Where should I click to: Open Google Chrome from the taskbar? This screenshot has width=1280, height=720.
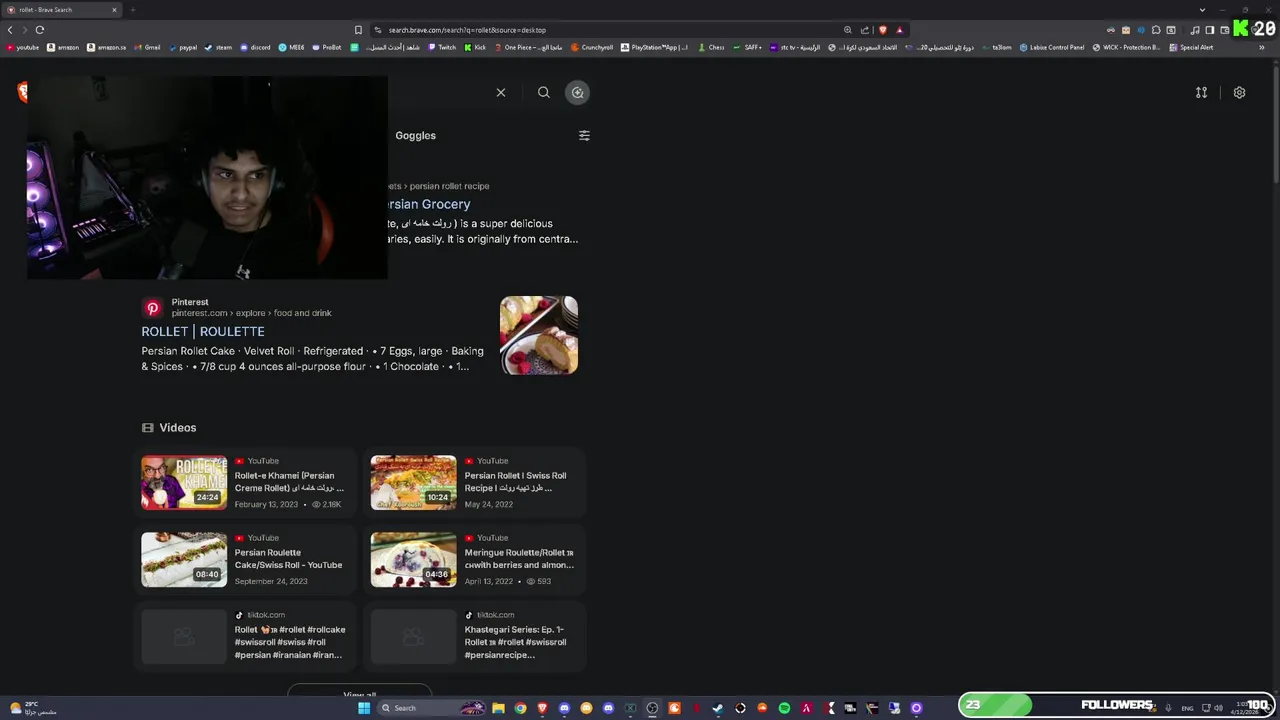520,708
